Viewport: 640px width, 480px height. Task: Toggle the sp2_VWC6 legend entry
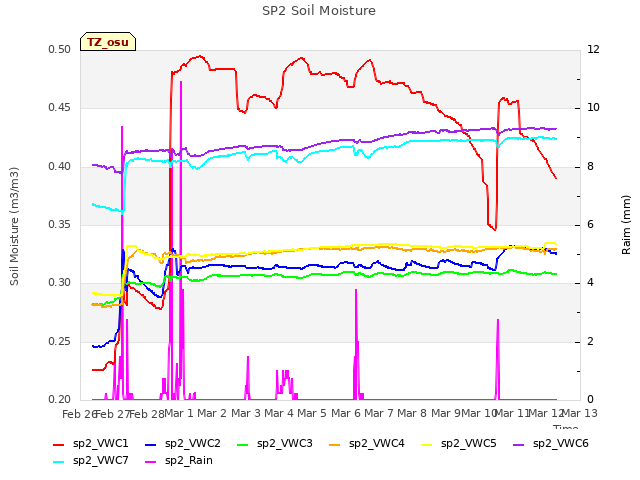click(x=551, y=444)
